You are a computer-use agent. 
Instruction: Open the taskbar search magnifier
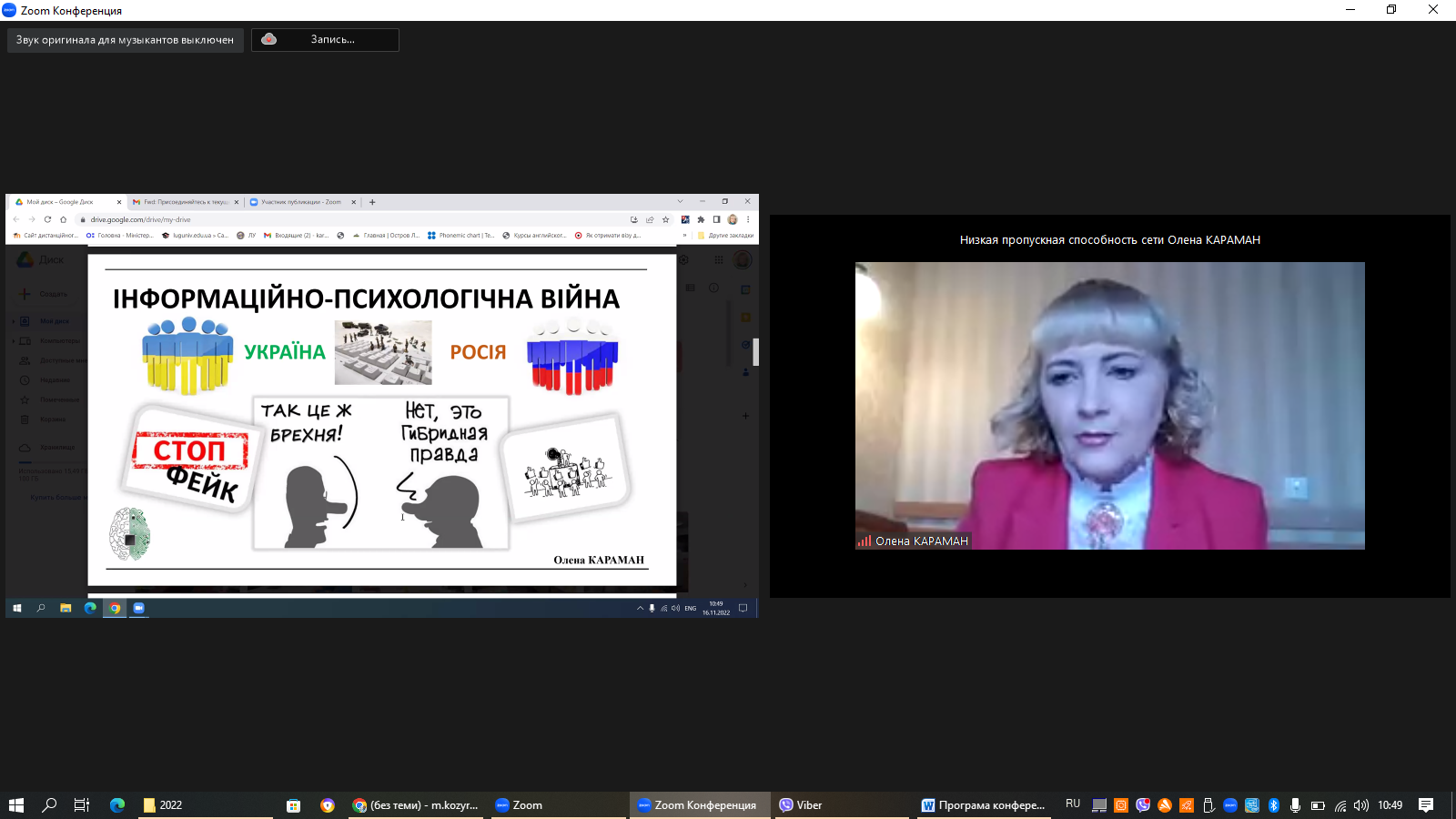(49, 805)
